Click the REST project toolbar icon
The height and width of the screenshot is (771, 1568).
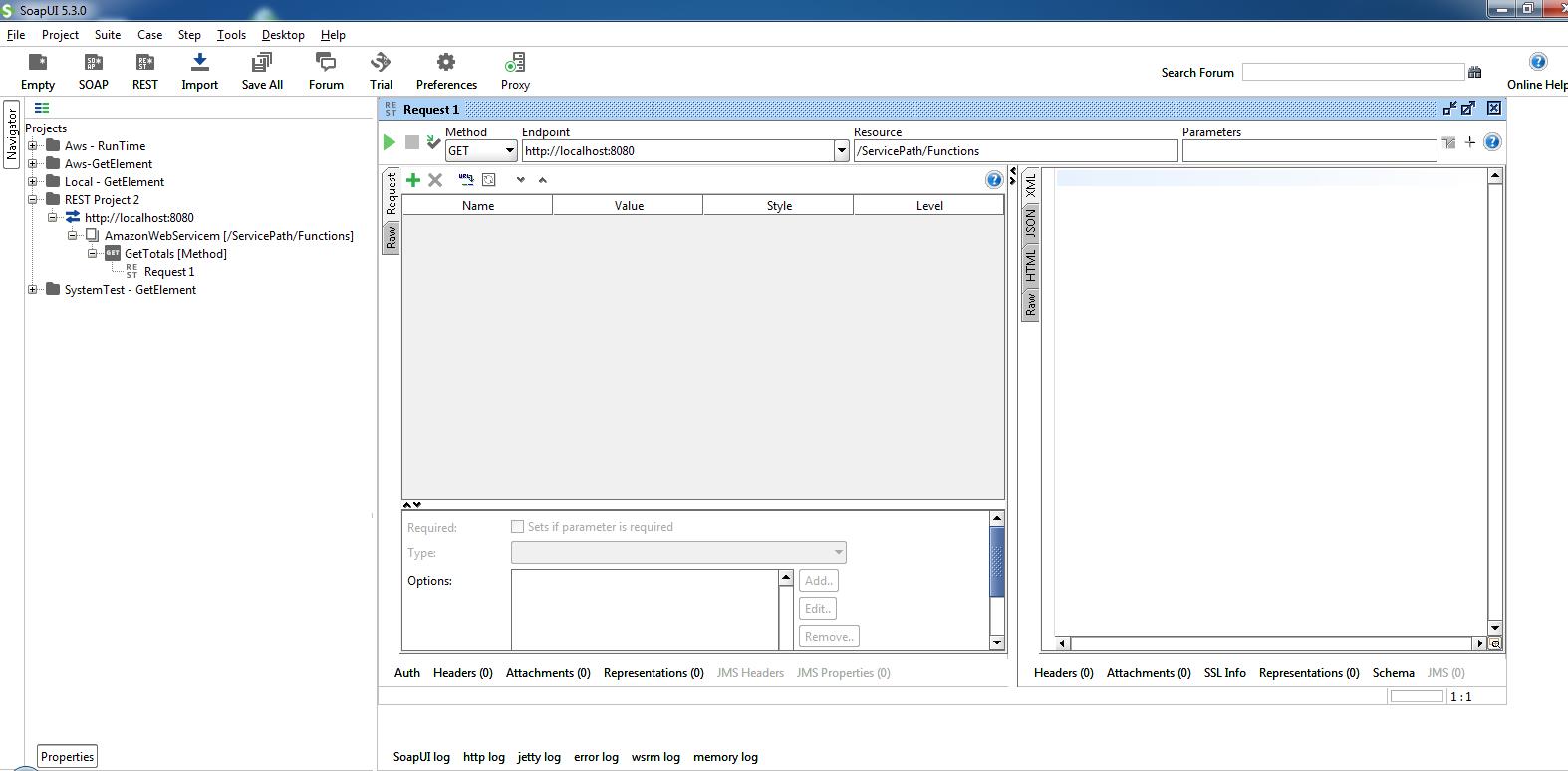(145, 72)
